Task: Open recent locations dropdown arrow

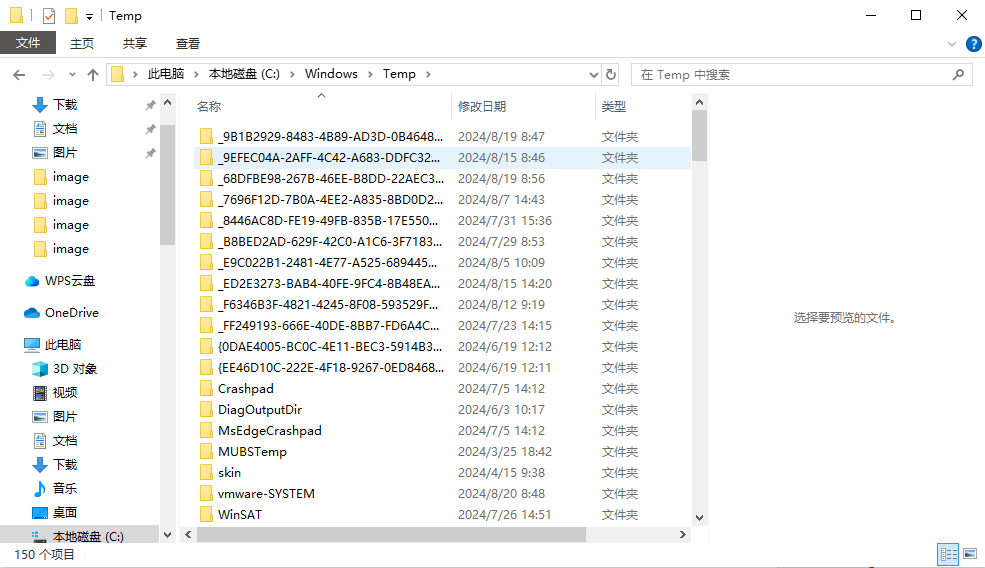Action: 72,75
